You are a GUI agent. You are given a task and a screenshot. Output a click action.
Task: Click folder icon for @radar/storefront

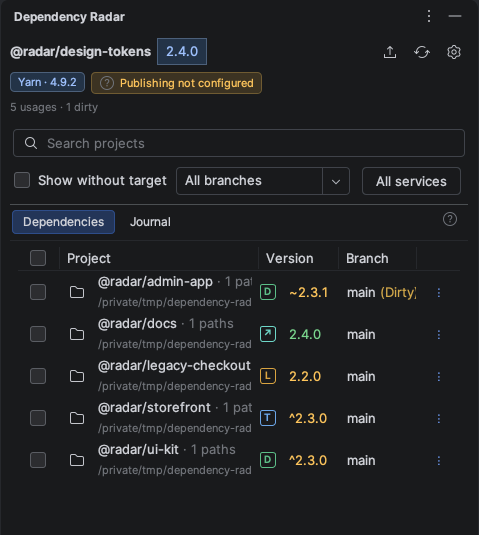pyautogui.click(x=77, y=418)
